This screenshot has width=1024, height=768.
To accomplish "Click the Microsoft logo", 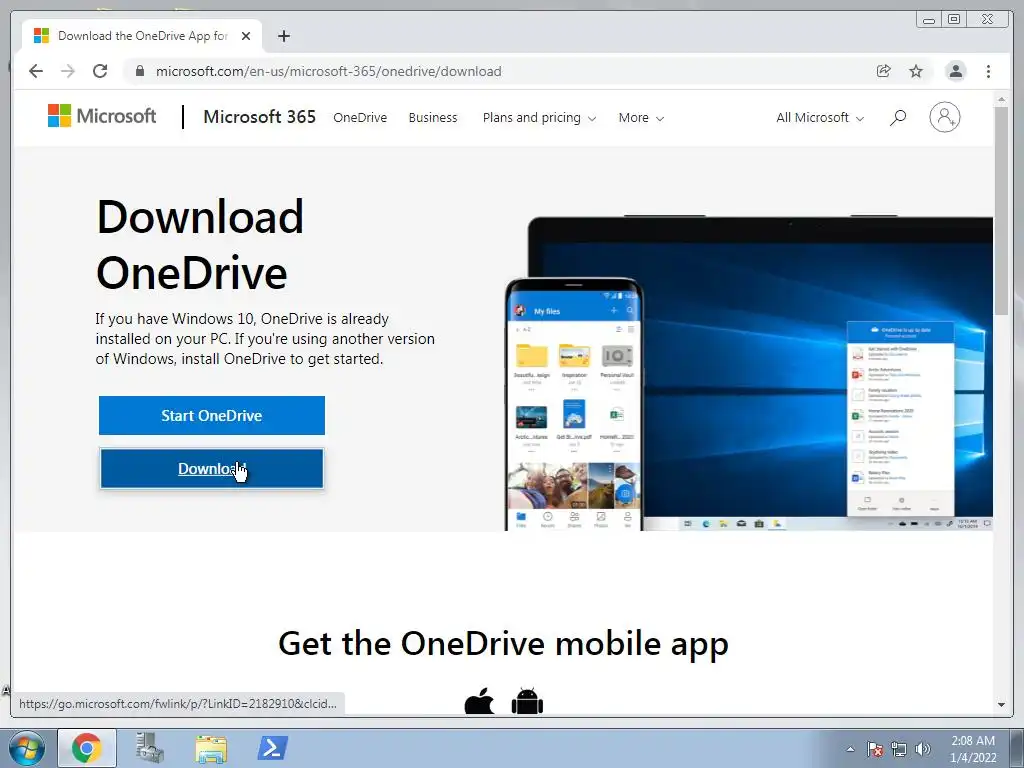I will click(x=102, y=116).
